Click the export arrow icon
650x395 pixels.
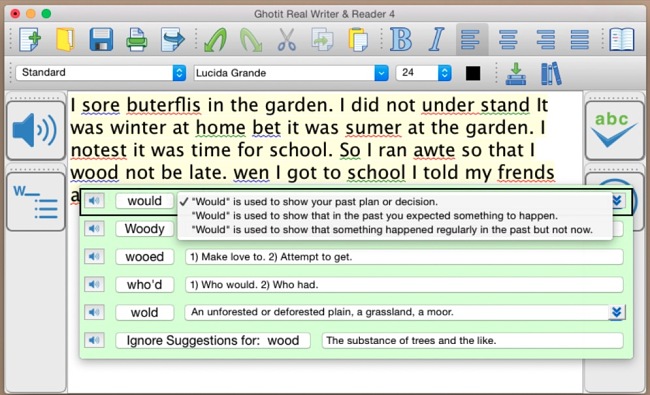(172, 40)
